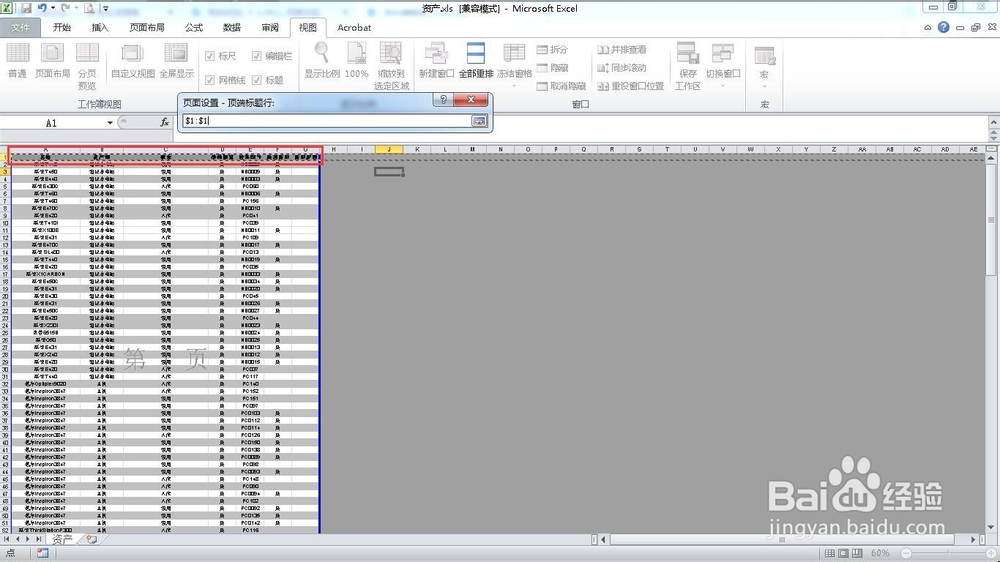Viewport: 1000px width, 562px height.
Task: Open the Page Layout (页面布局) ribbon tab
Action: point(147,27)
